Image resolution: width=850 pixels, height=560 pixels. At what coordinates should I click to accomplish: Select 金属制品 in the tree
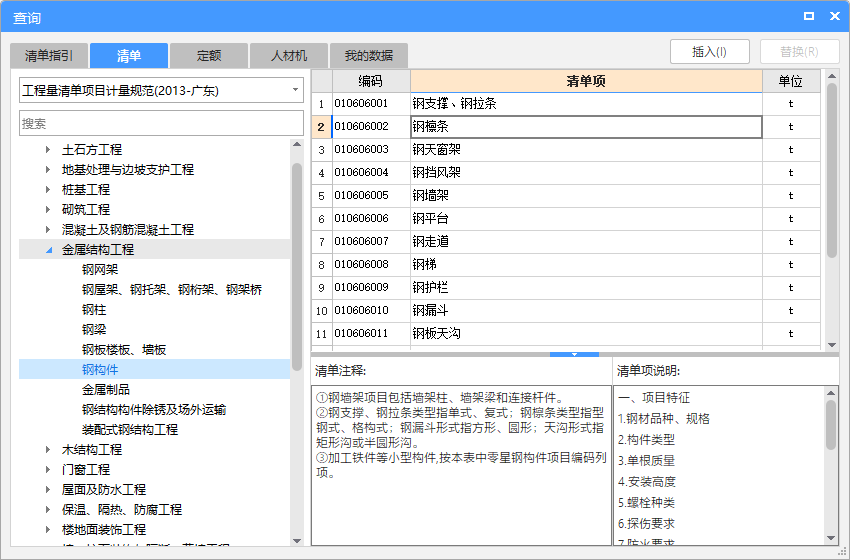(x=106, y=389)
